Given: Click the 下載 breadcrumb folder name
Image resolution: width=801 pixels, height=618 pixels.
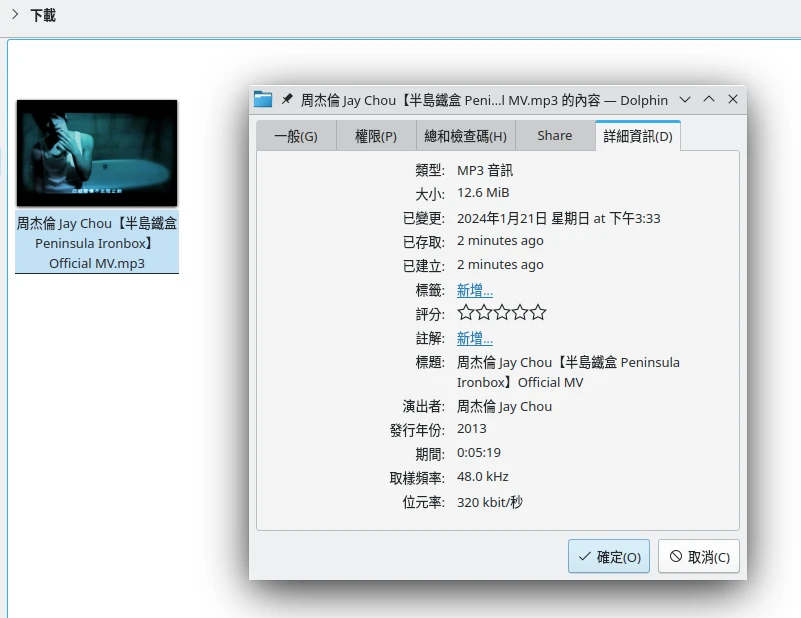Looking at the screenshot, I should 43,16.
